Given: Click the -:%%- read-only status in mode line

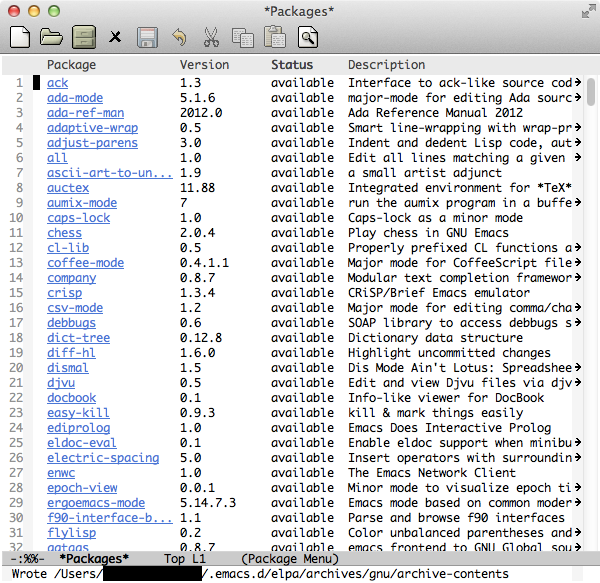Looking at the screenshot, I should pos(28,559).
